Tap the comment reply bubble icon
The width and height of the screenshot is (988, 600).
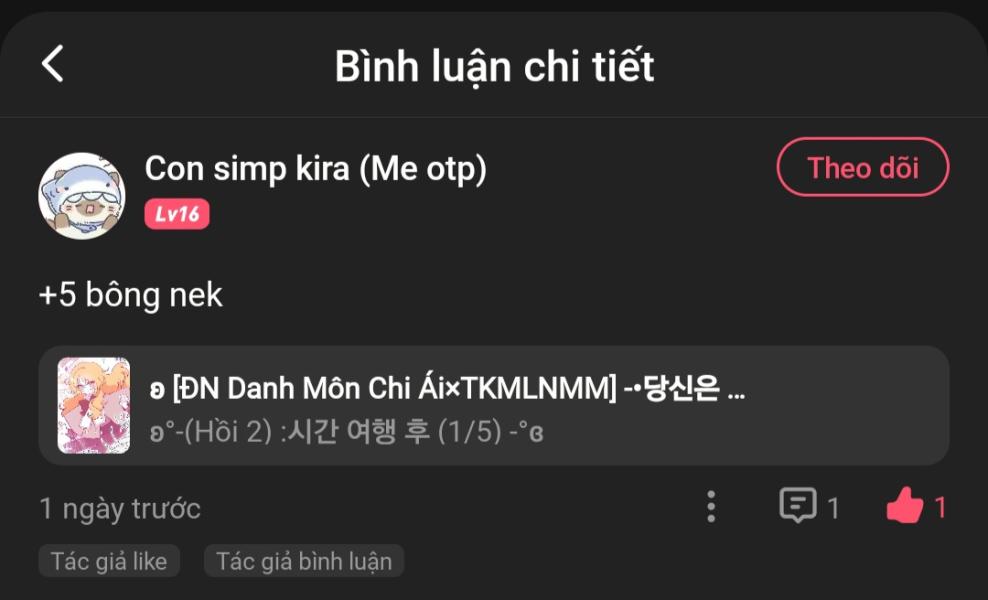click(798, 505)
